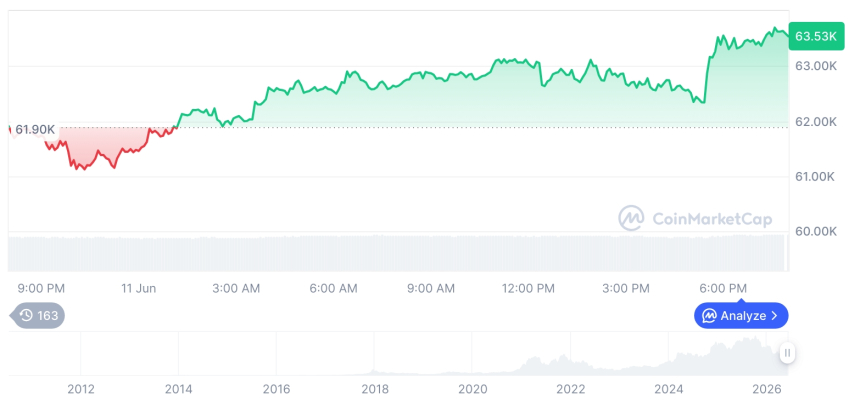860x401 pixels.
Task: Click the Analyze button
Action: [x=741, y=315]
